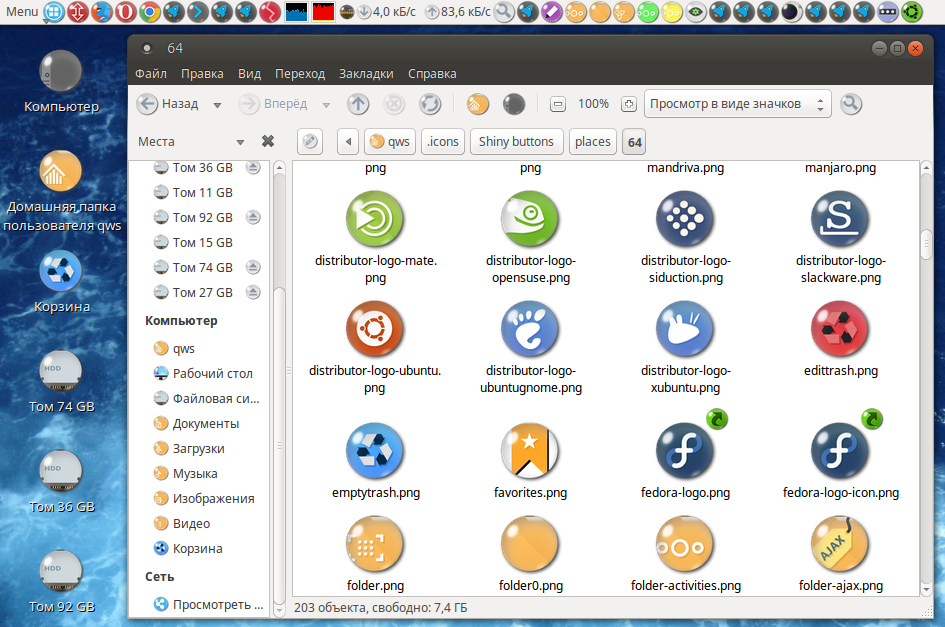Eject the Том 27 GB volume
The height and width of the screenshot is (627, 945).
(254, 292)
